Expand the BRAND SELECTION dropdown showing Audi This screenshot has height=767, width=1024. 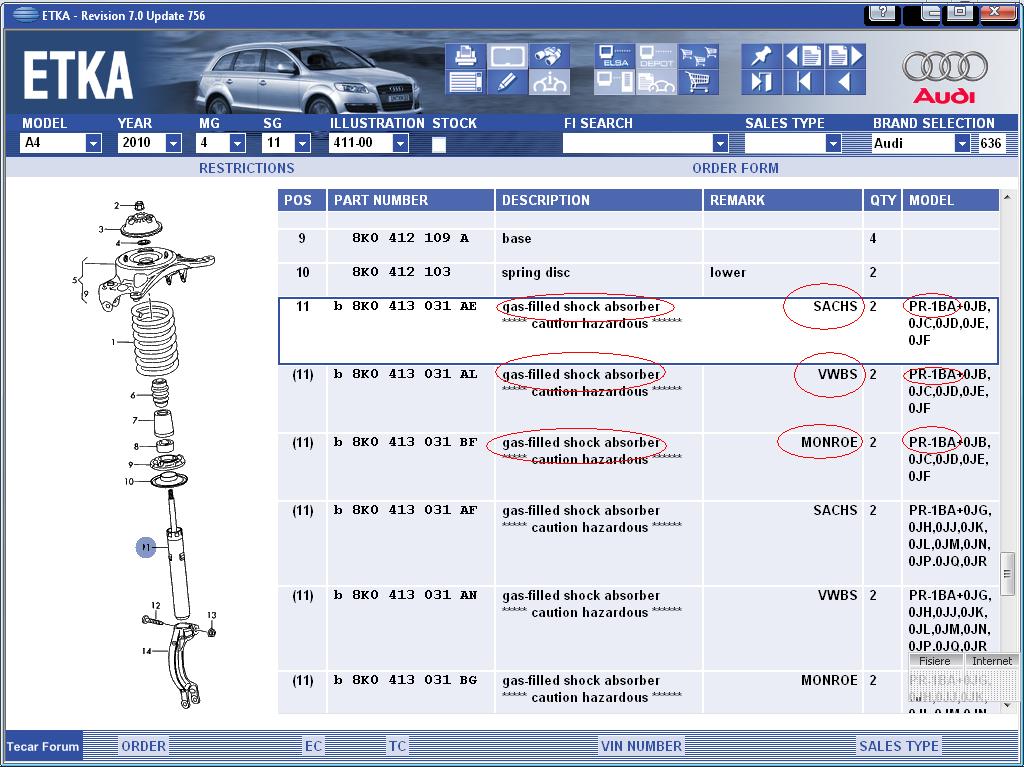[962, 143]
